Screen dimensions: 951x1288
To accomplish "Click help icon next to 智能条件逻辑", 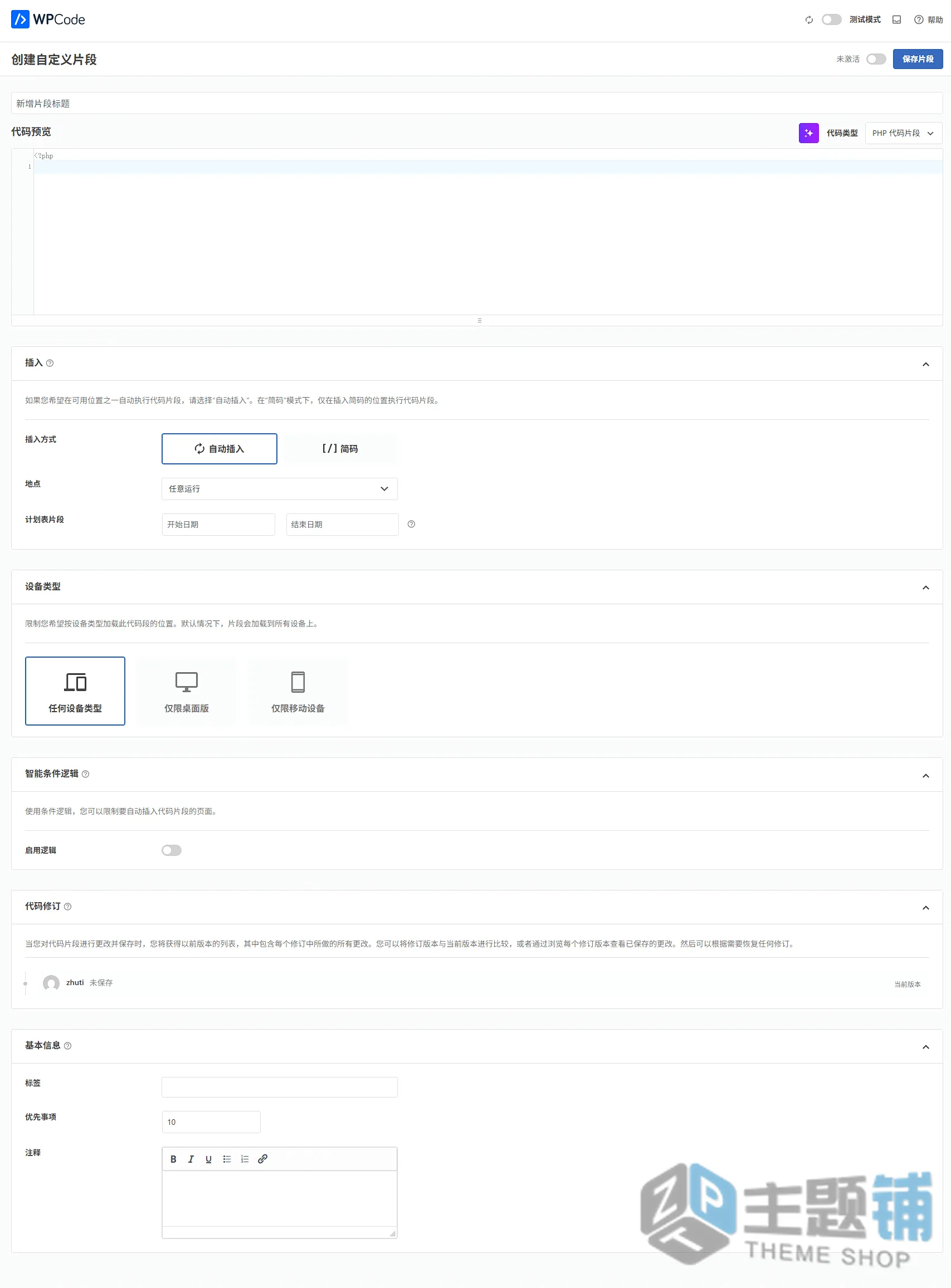I will coord(86,774).
